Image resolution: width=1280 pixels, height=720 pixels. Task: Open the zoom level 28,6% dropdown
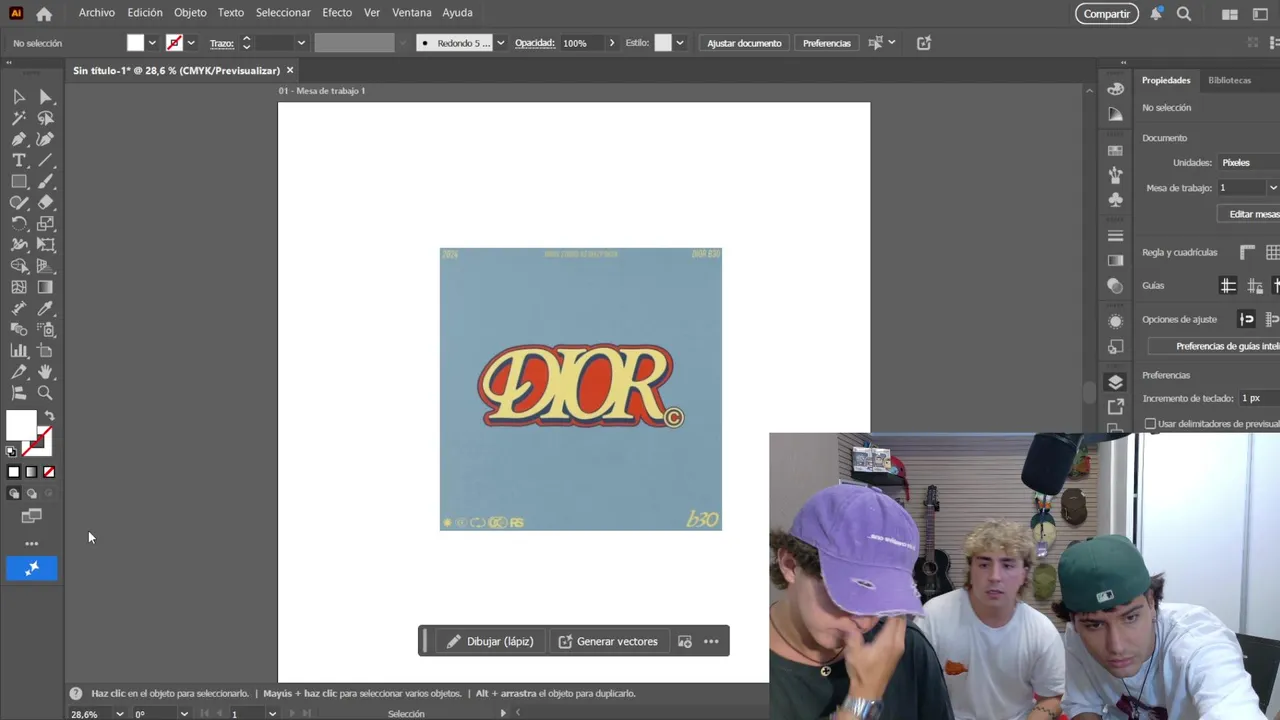click(x=119, y=714)
